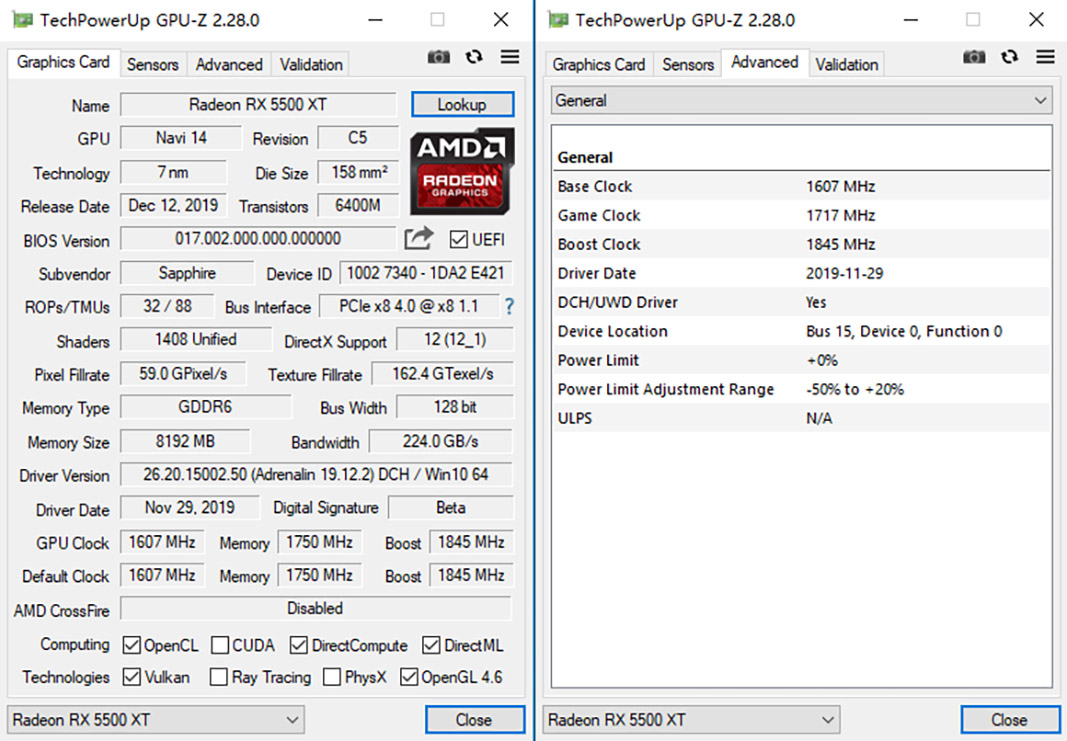Open the hamburger menu in left window
Image resolution: width=1067 pixels, height=741 pixels.
(x=510, y=57)
